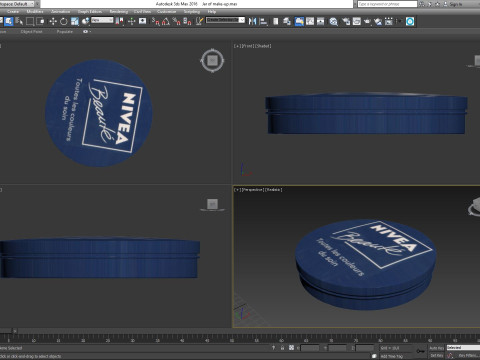Screen dimensions: 480x360
Task: Open the Customize menu
Action: [x=167, y=11]
